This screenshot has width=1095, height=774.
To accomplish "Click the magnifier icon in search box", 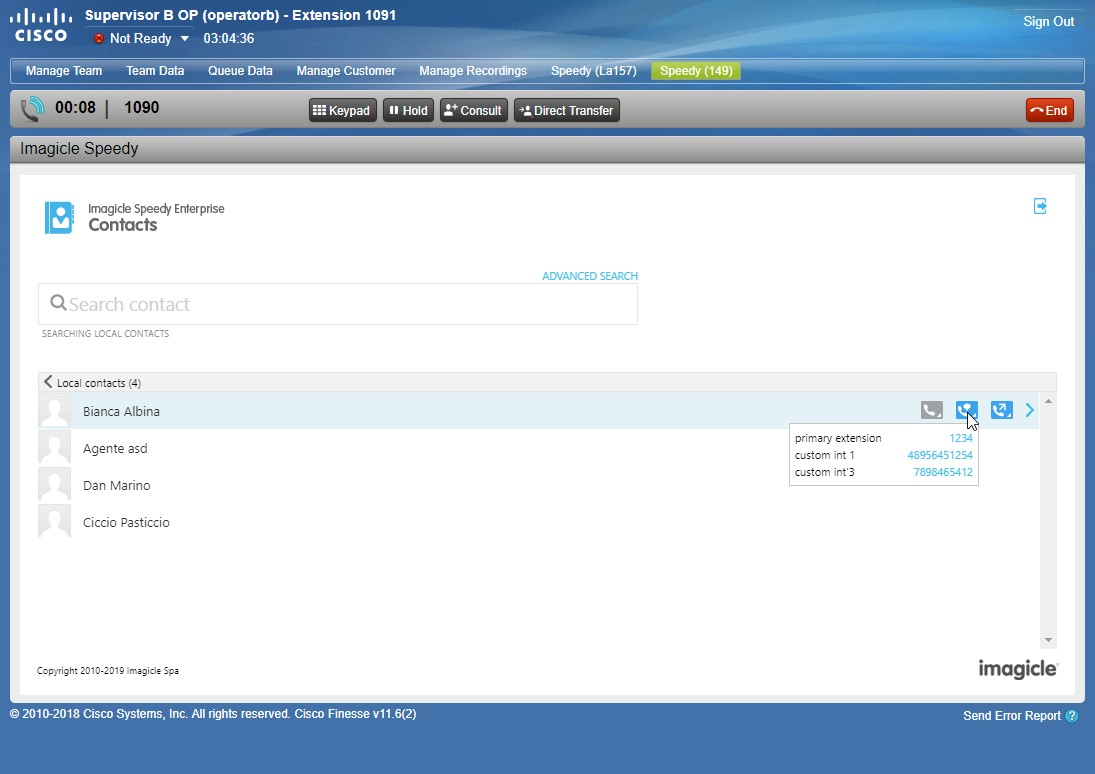I will (x=58, y=303).
